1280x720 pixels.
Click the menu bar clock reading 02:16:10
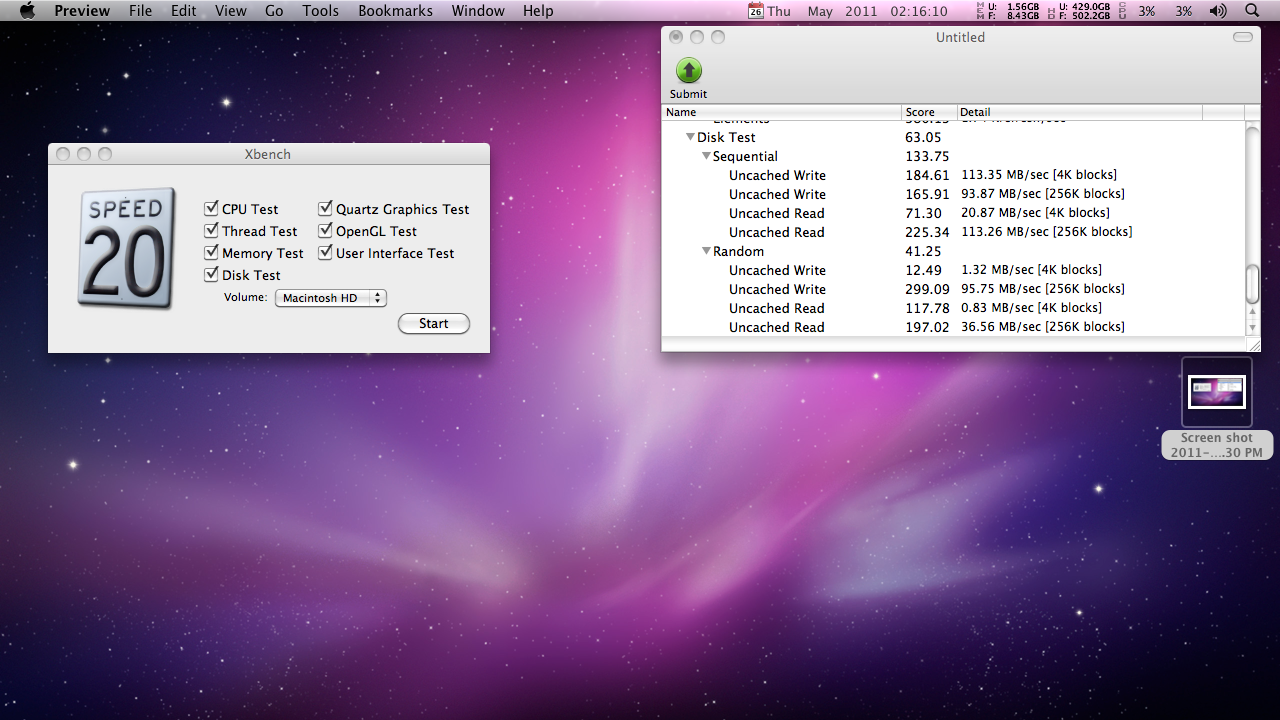pos(917,11)
